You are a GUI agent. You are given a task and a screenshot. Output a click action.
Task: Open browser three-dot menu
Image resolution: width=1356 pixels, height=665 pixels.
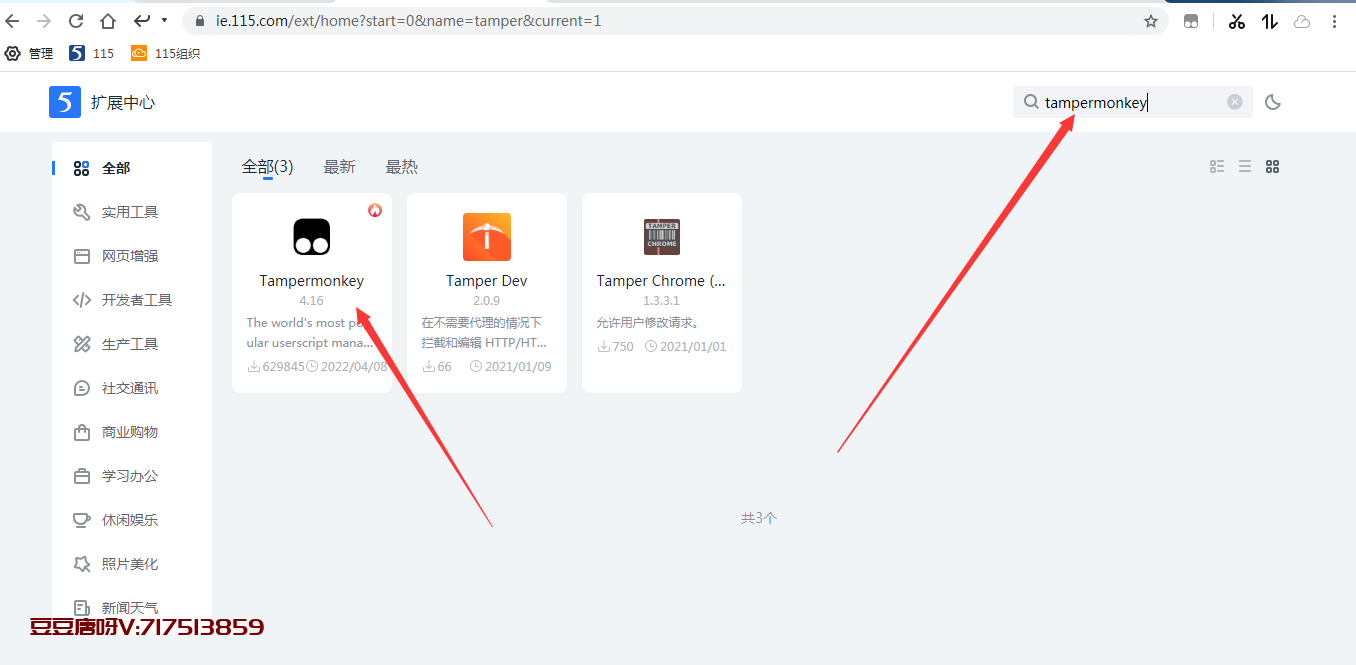[1335, 21]
